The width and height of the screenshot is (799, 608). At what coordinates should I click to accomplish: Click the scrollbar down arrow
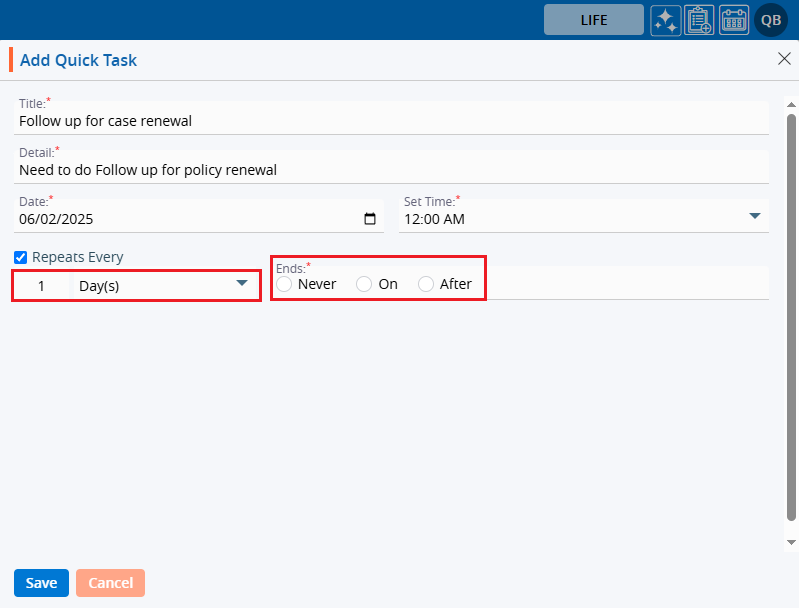click(x=790, y=541)
